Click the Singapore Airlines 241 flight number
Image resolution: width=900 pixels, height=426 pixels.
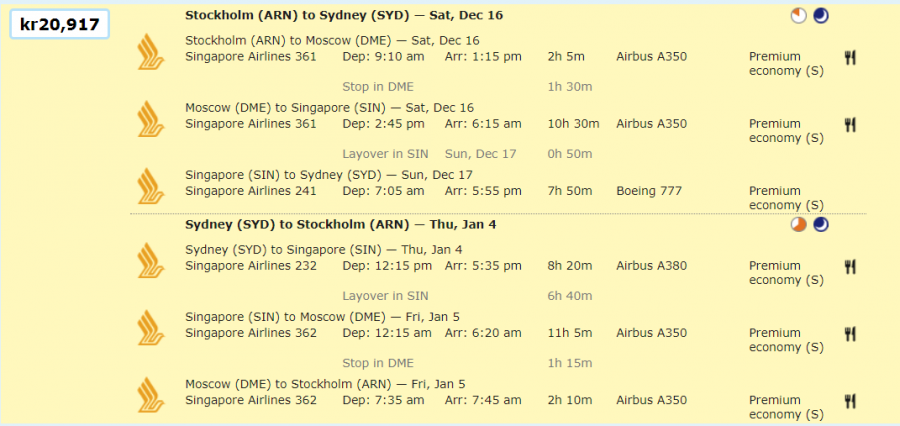pyautogui.click(x=251, y=191)
